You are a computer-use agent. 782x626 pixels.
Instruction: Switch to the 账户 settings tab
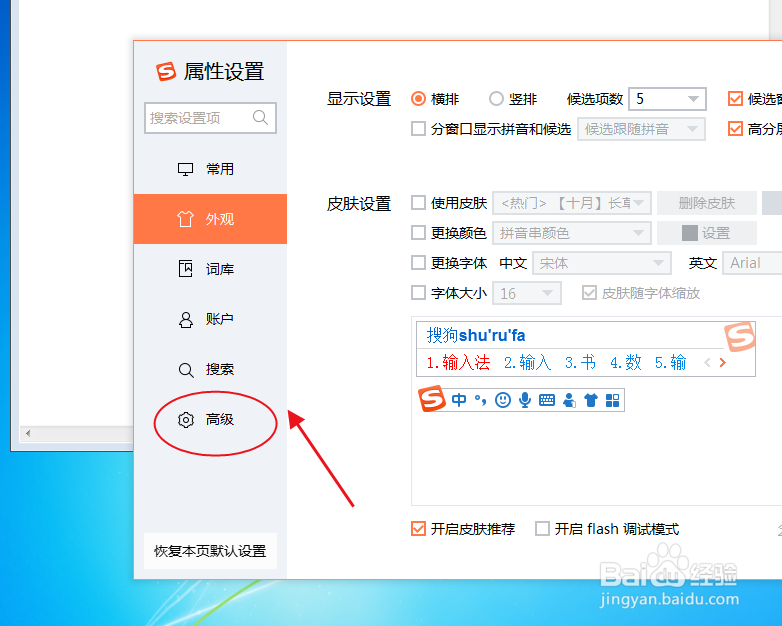click(x=210, y=319)
